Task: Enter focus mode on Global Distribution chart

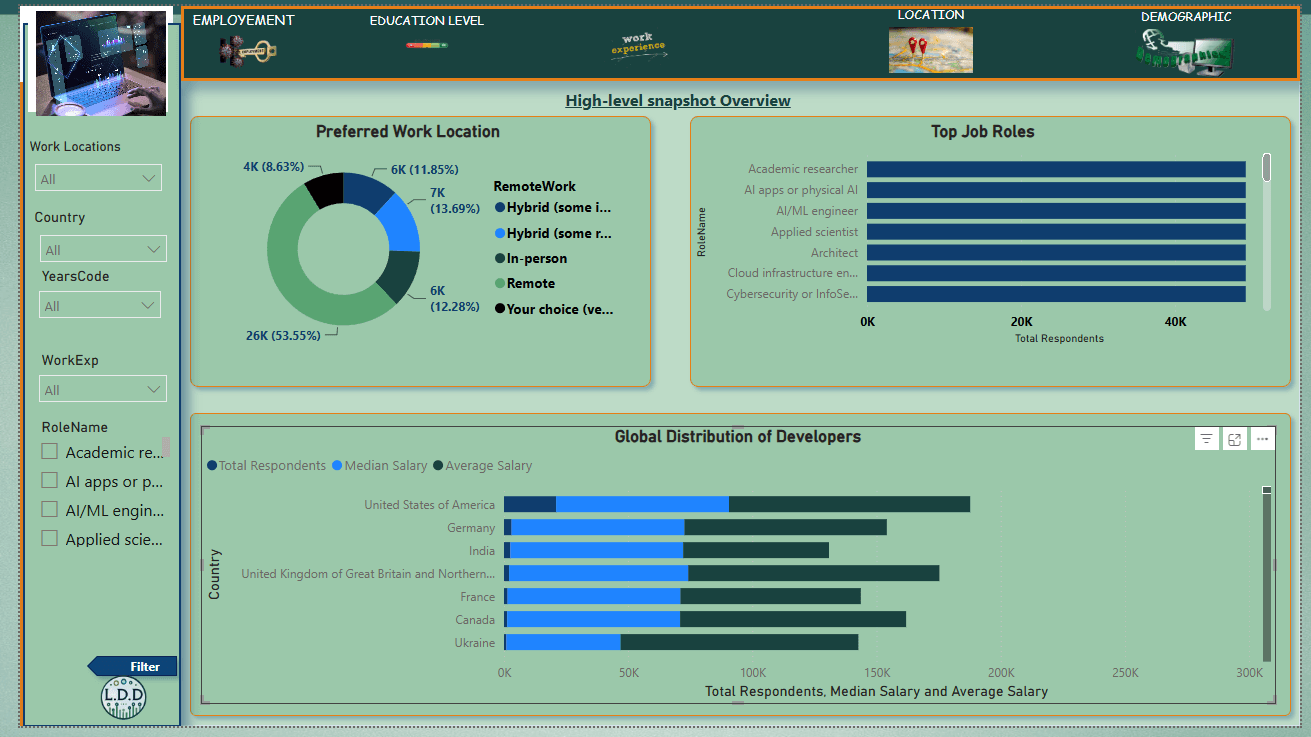Action: (x=1235, y=439)
